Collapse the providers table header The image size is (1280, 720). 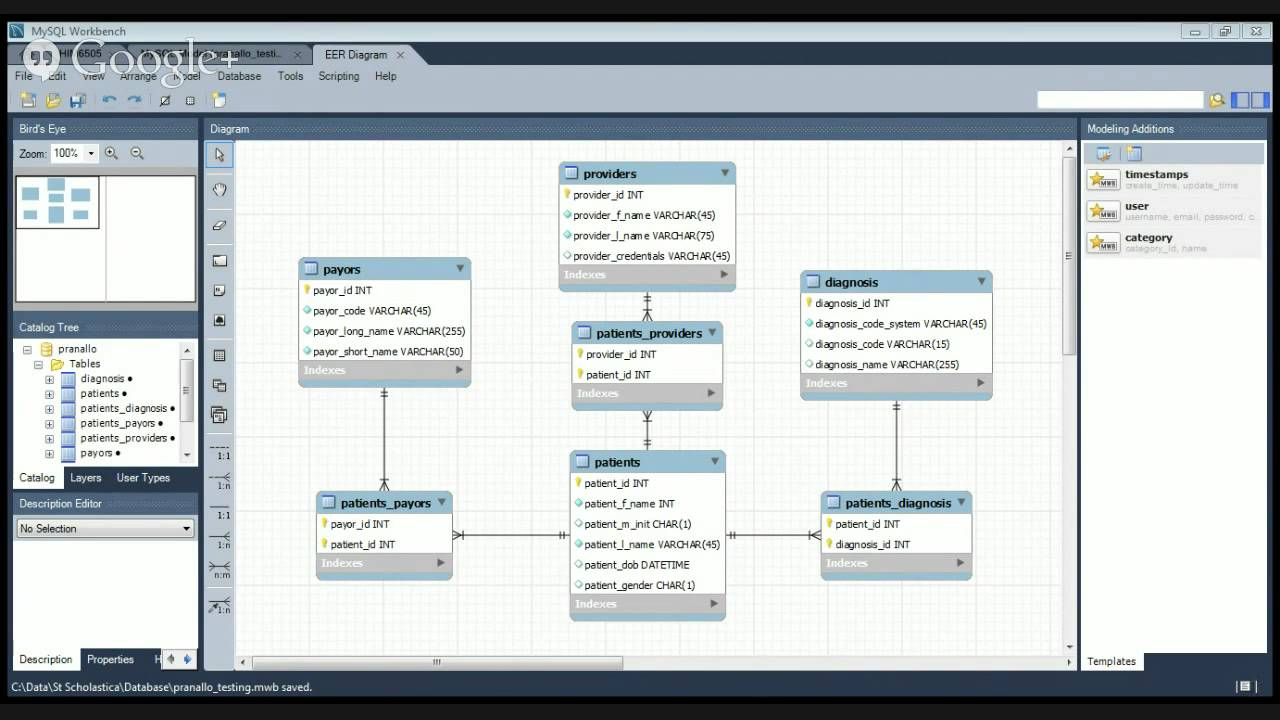(x=724, y=173)
